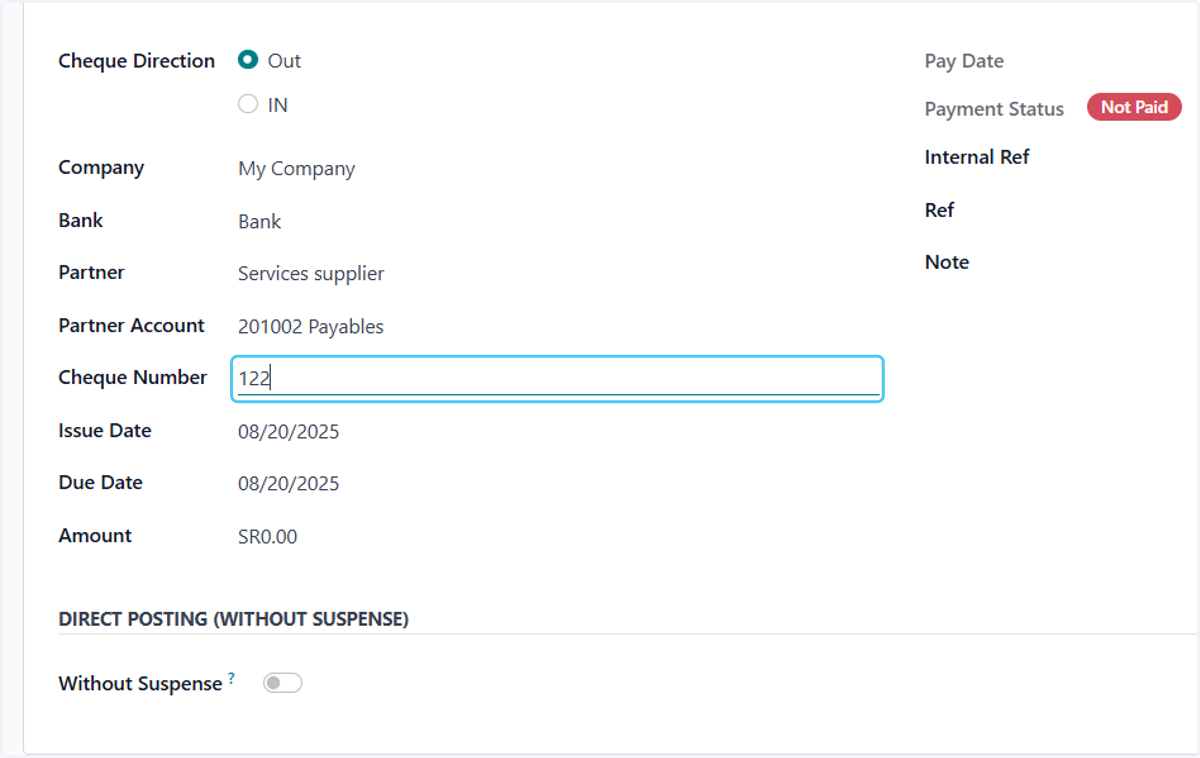The width and height of the screenshot is (1200, 758).
Task: Click the Cheque Number label
Action: coord(133,377)
